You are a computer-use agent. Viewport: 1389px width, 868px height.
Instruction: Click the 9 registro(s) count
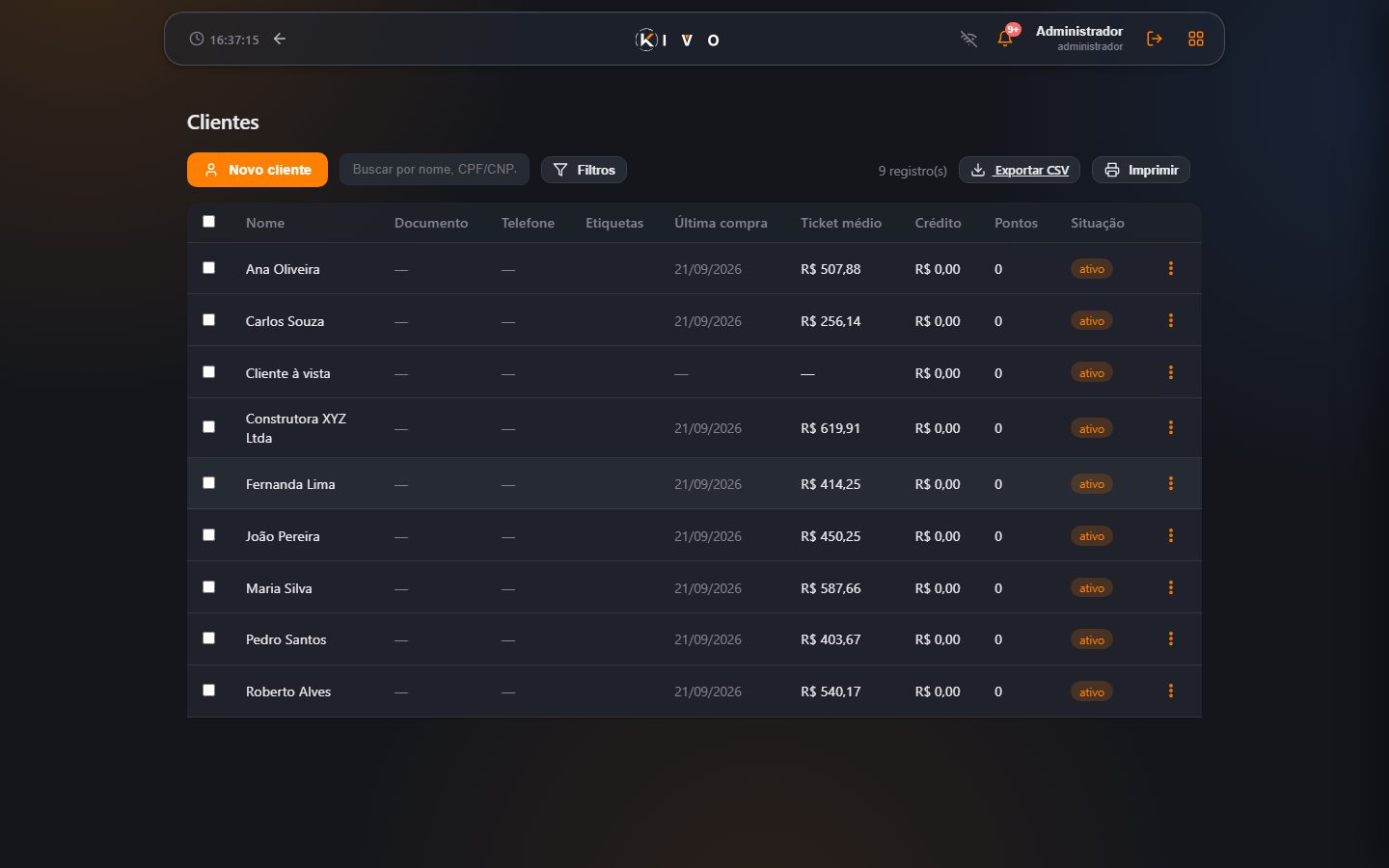coord(912,171)
